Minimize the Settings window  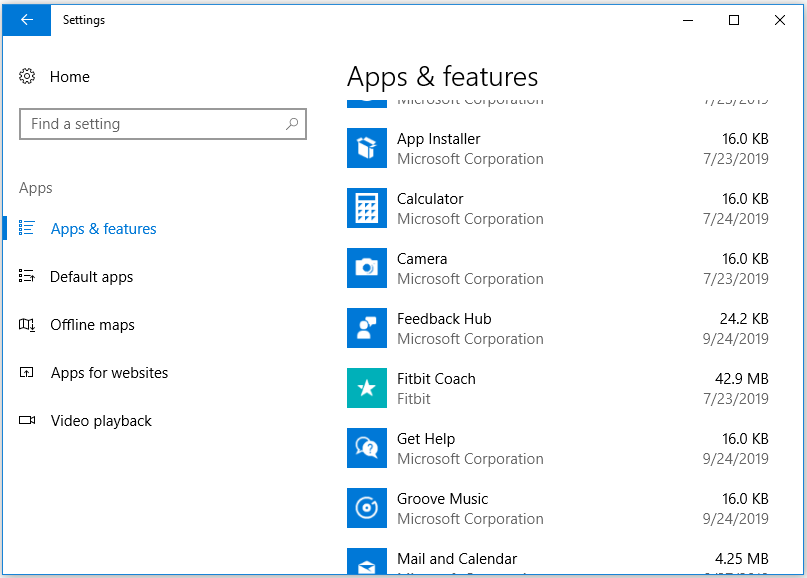coord(688,20)
